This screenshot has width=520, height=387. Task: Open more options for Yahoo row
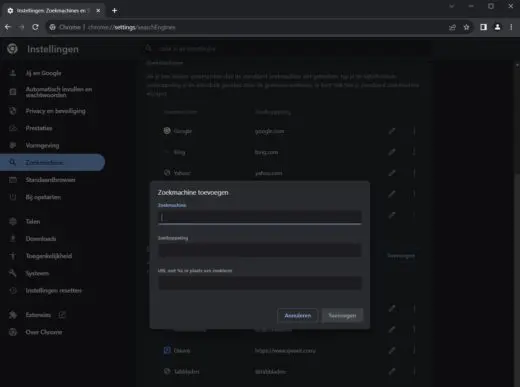click(414, 173)
